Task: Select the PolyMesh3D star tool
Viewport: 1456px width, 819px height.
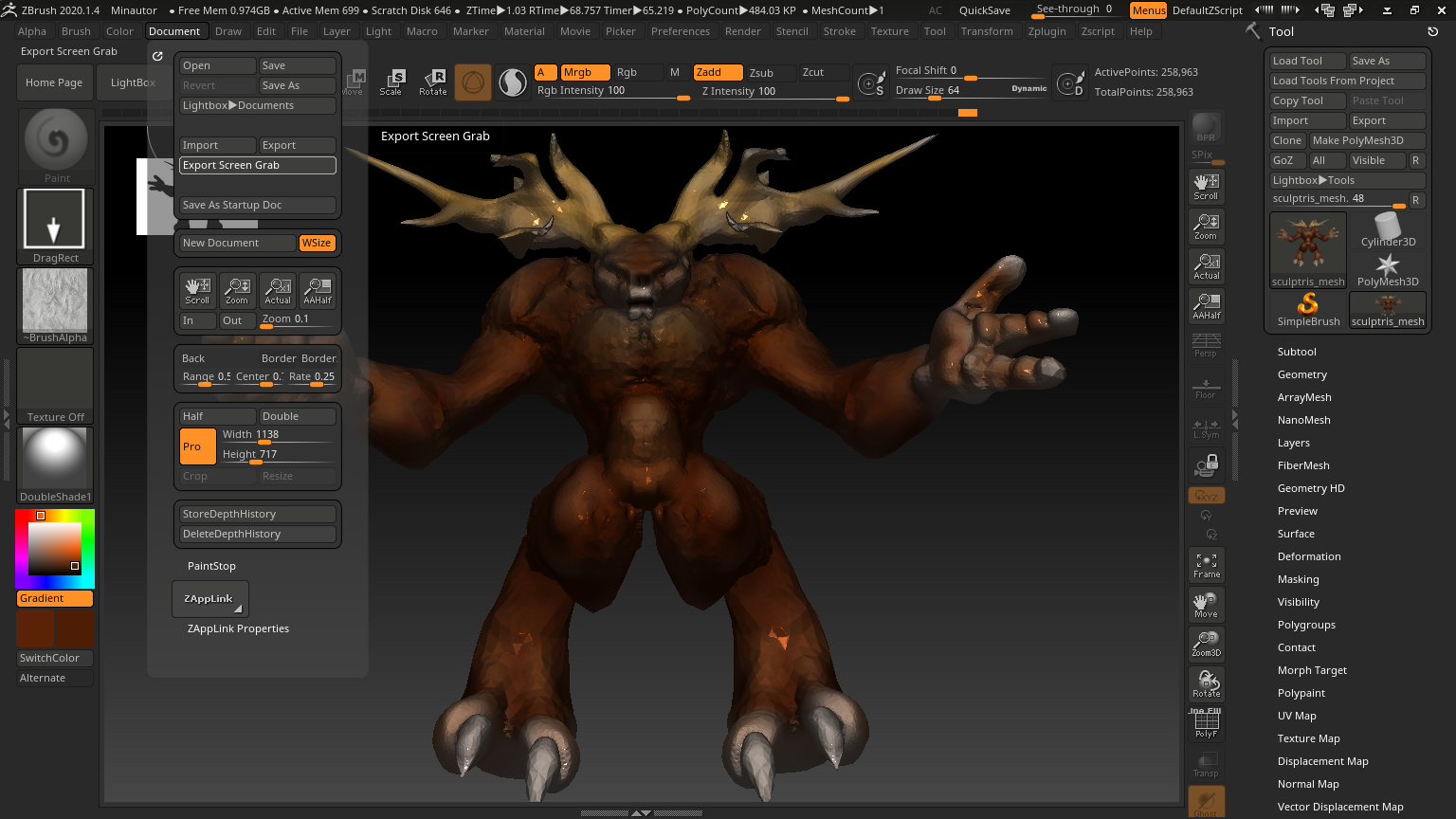Action: click(1388, 270)
